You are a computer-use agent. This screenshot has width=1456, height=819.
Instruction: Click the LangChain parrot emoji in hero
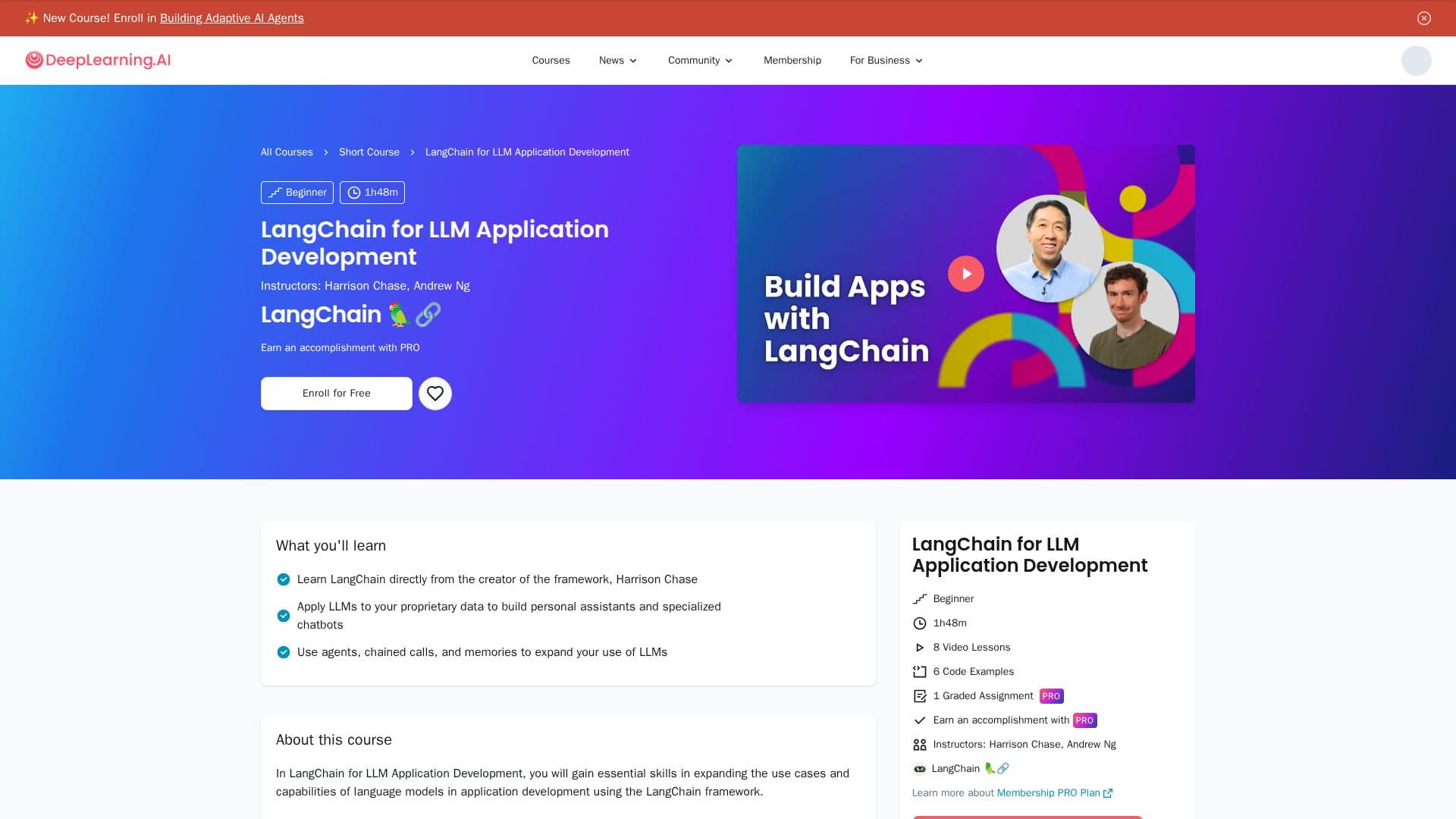tap(399, 315)
